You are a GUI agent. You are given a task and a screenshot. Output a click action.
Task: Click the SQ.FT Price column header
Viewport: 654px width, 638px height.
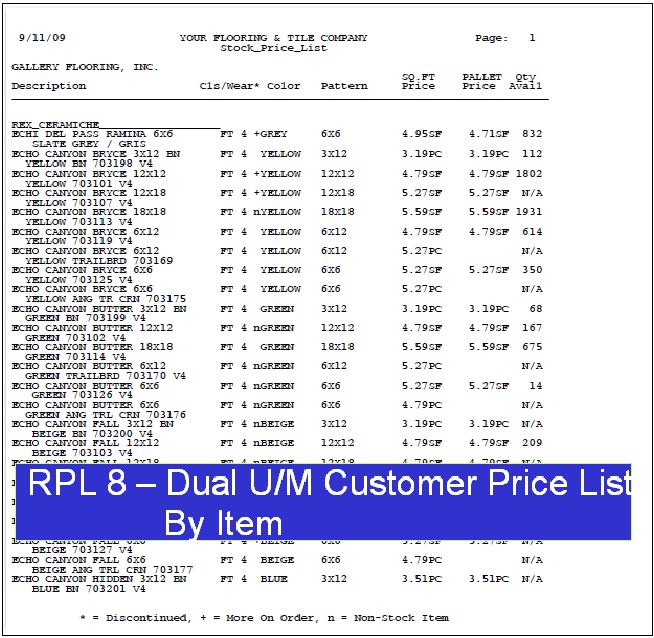tap(419, 81)
